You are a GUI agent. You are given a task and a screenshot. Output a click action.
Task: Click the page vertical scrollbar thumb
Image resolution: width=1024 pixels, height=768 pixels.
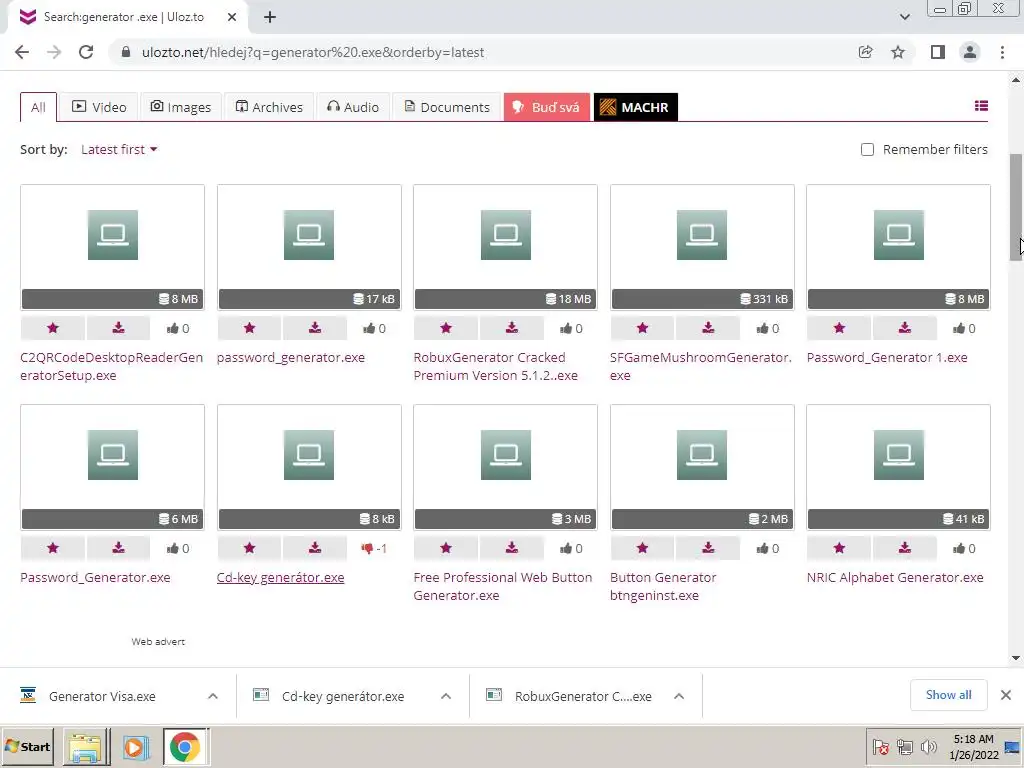pos(1016,208)
